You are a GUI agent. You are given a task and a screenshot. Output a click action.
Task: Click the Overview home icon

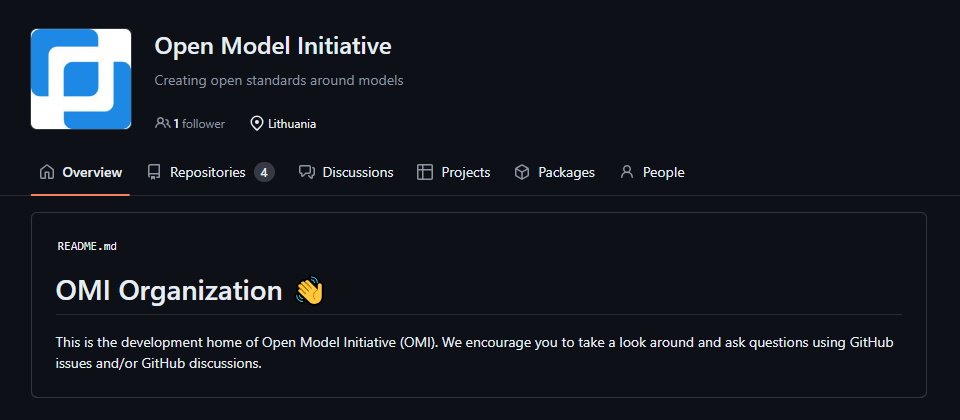click(47, 172)
